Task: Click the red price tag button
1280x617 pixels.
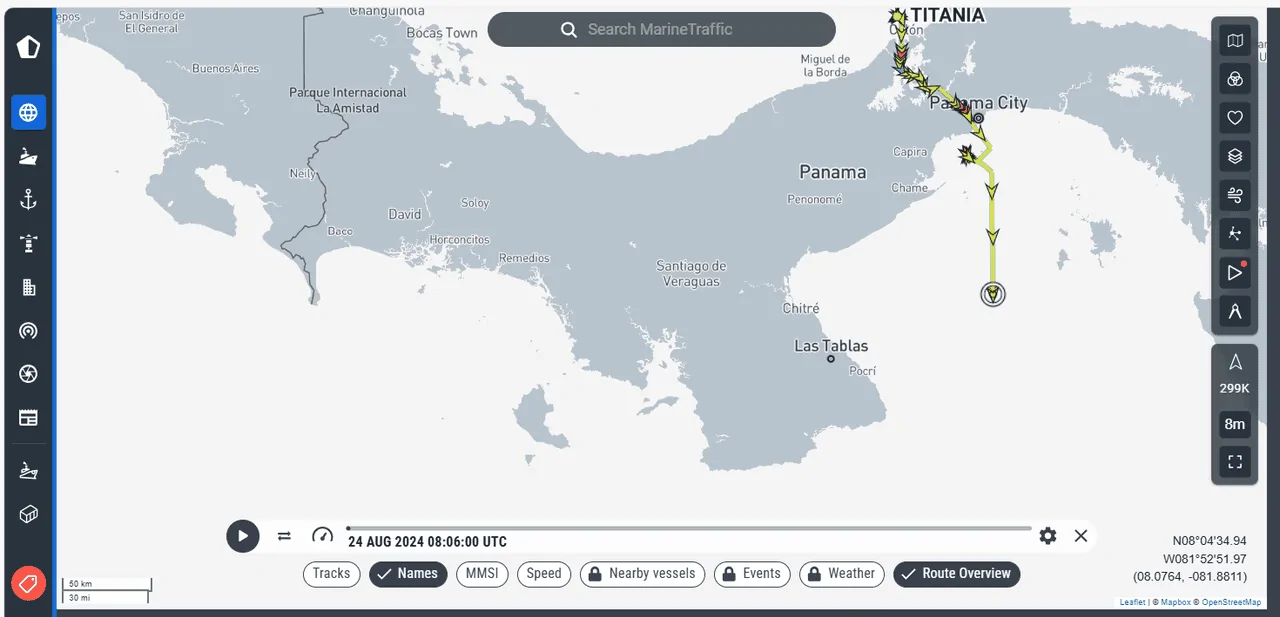Action: click(x=28, y=583)
